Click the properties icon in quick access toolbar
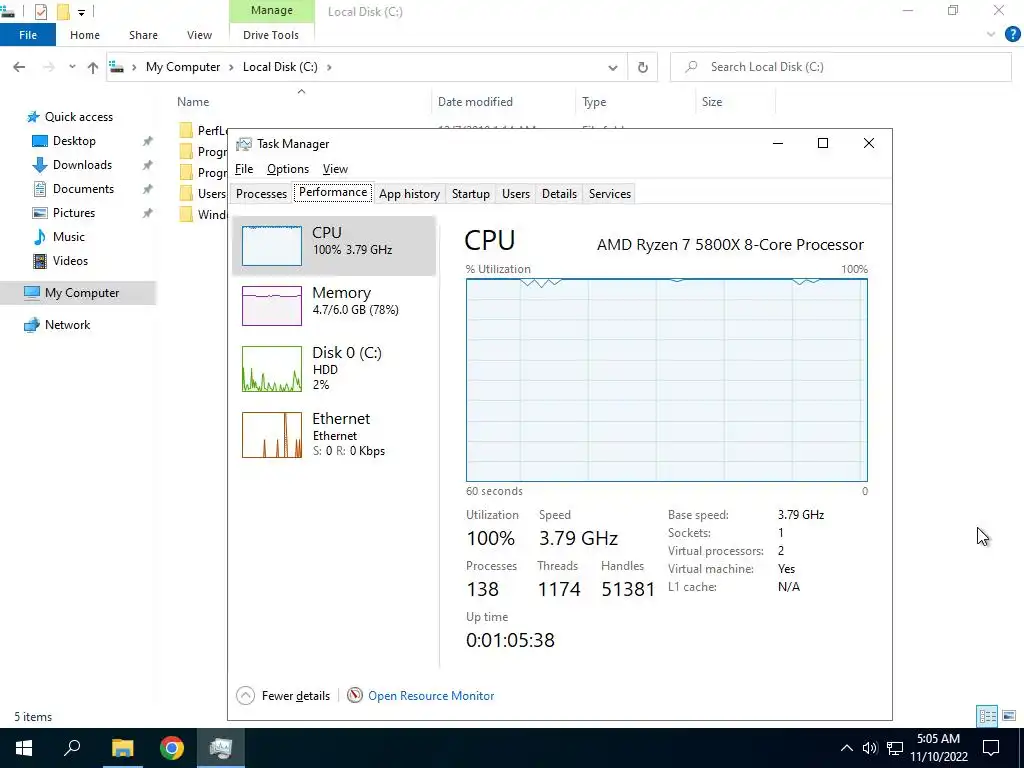 click(x=40, y=12)
